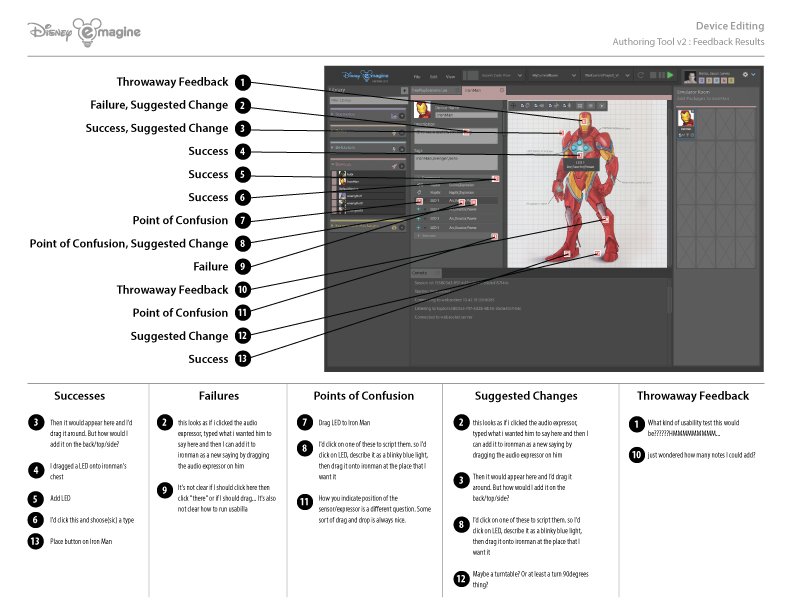Switch to the IronMan editor tab

pyautogui.click(x=484, y=90)
